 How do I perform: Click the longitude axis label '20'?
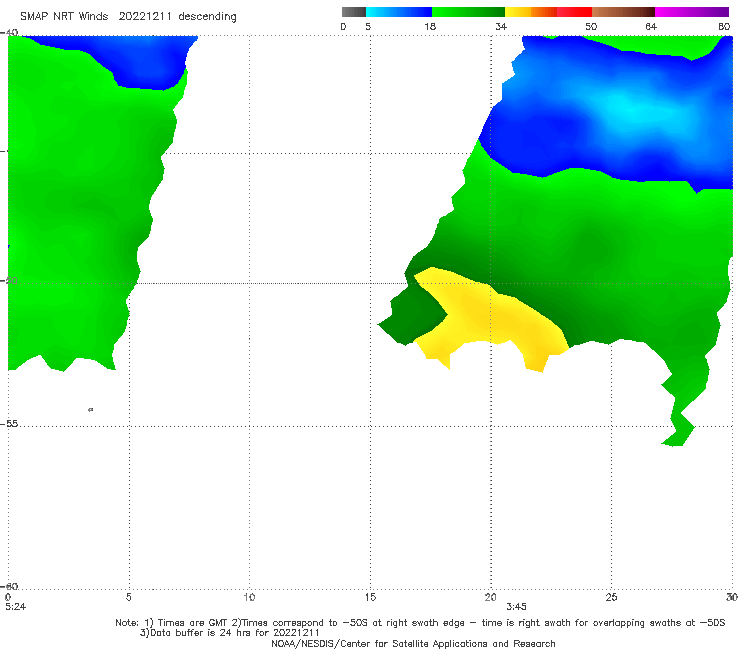[490, 597]
